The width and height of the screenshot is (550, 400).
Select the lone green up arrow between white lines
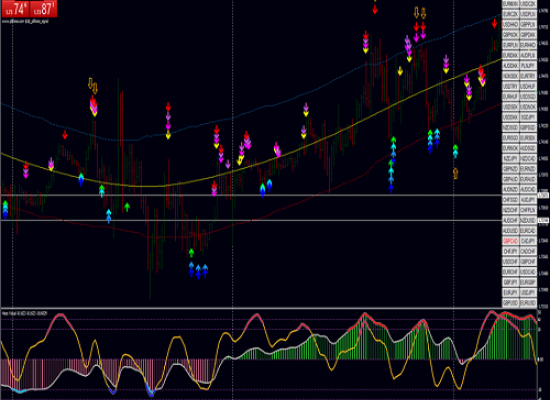click(127, 207)
